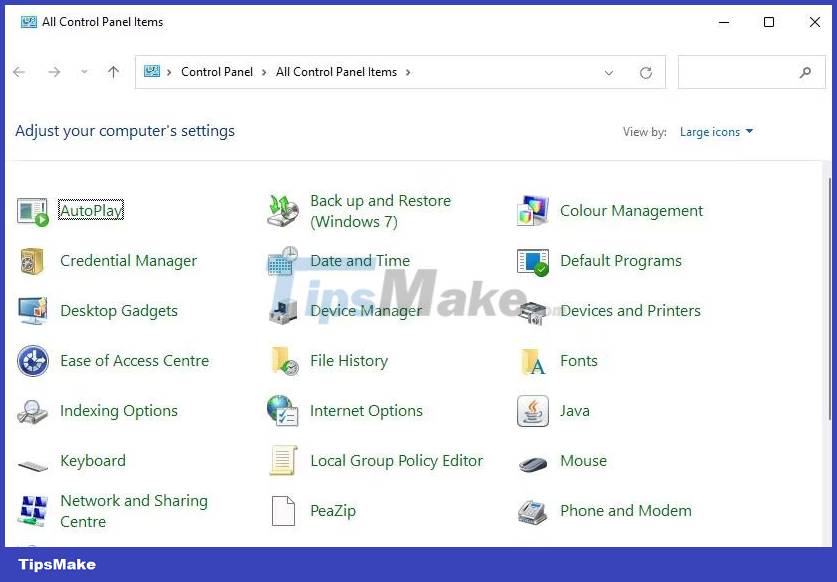The height and width of the screenshot is (582, 837).
Task: Open Mouse settings
Action: click(583, 461)
